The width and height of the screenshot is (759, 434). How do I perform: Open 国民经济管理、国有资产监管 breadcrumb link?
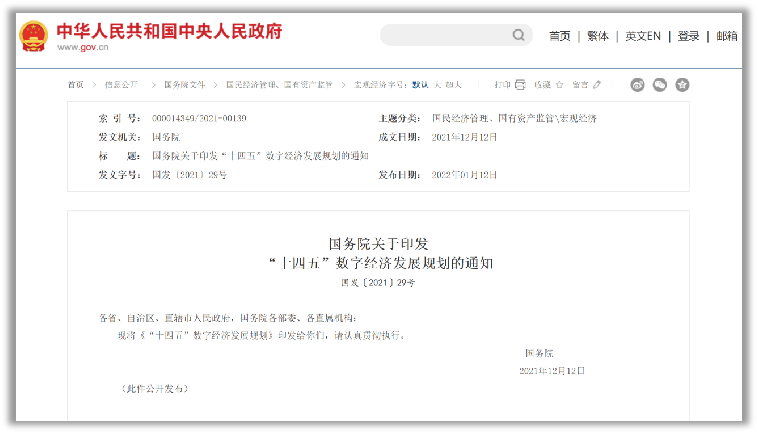(279, 85)
